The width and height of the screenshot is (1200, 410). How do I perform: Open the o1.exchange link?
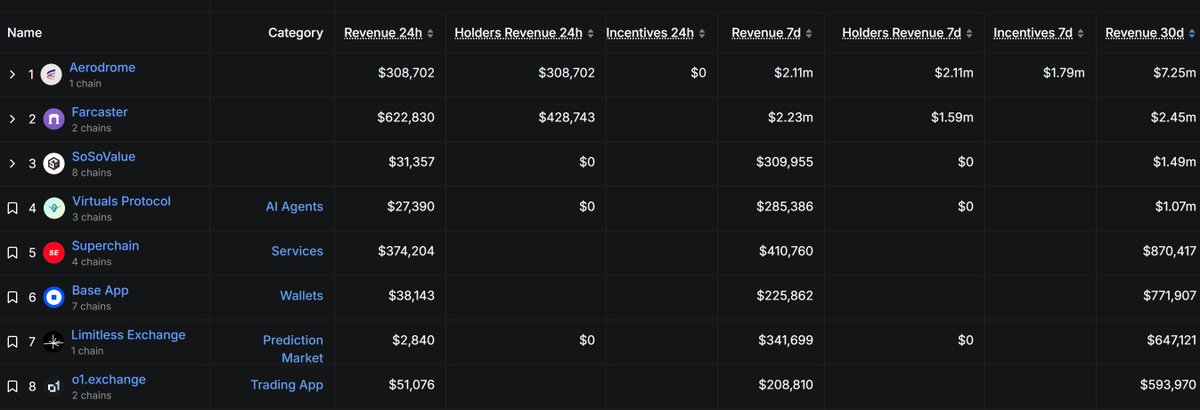(108, 380)
